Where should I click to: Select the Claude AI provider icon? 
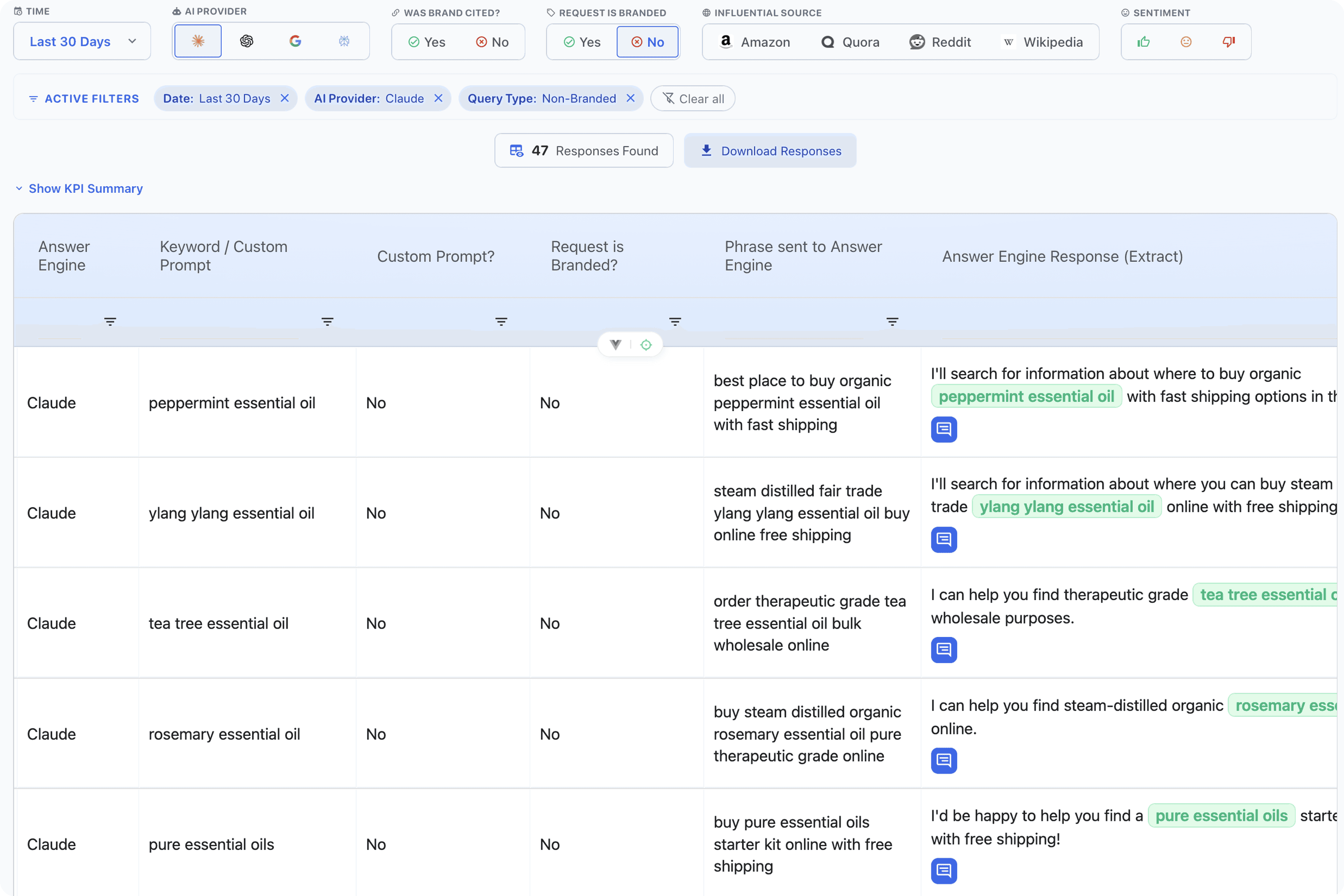[198, 41]
